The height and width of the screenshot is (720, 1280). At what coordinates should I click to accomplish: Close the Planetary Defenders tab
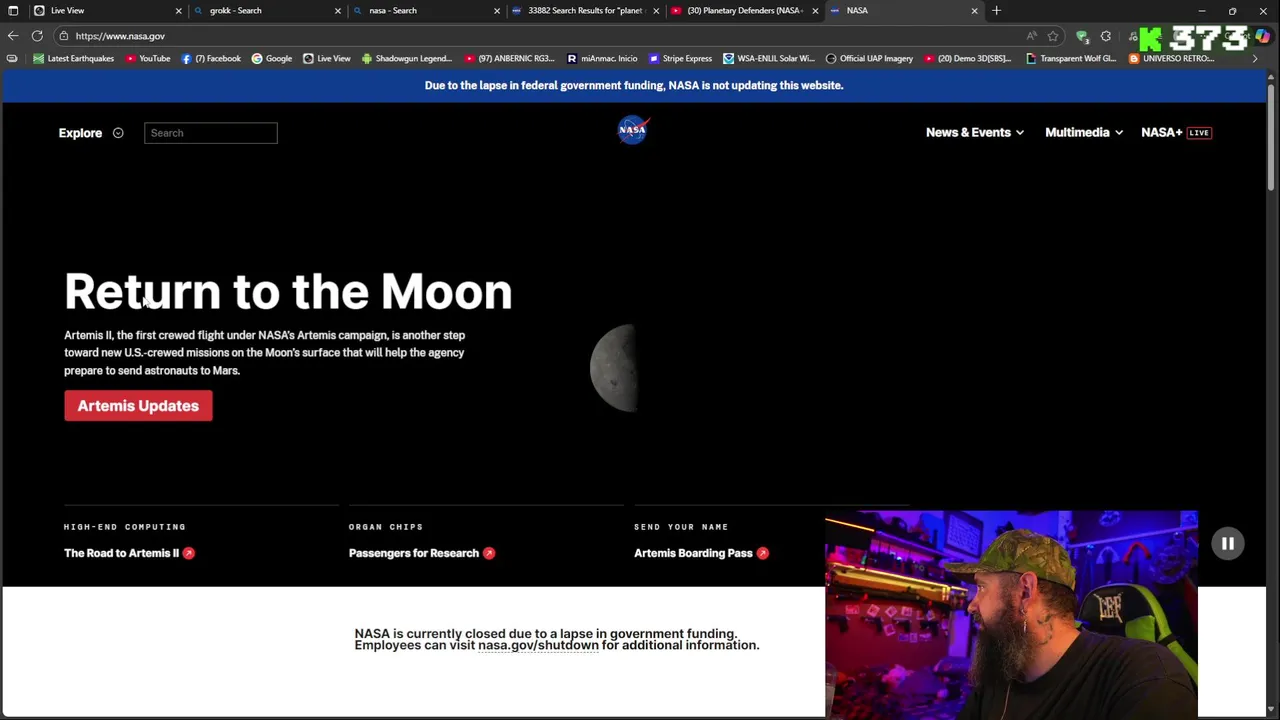pyautogui.click(x=816, y=10)
